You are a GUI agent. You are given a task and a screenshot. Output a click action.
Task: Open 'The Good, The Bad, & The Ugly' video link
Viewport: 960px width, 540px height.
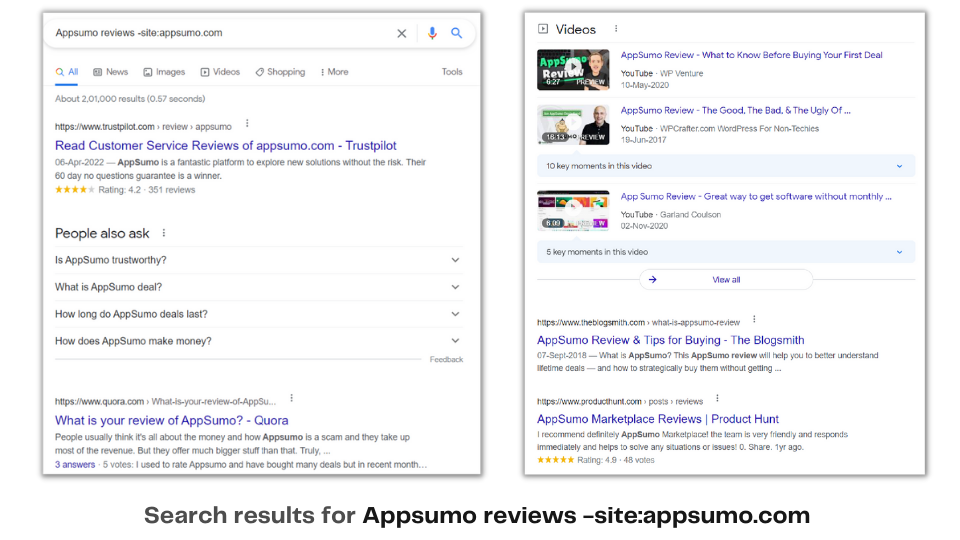click(x=735, y=111)
